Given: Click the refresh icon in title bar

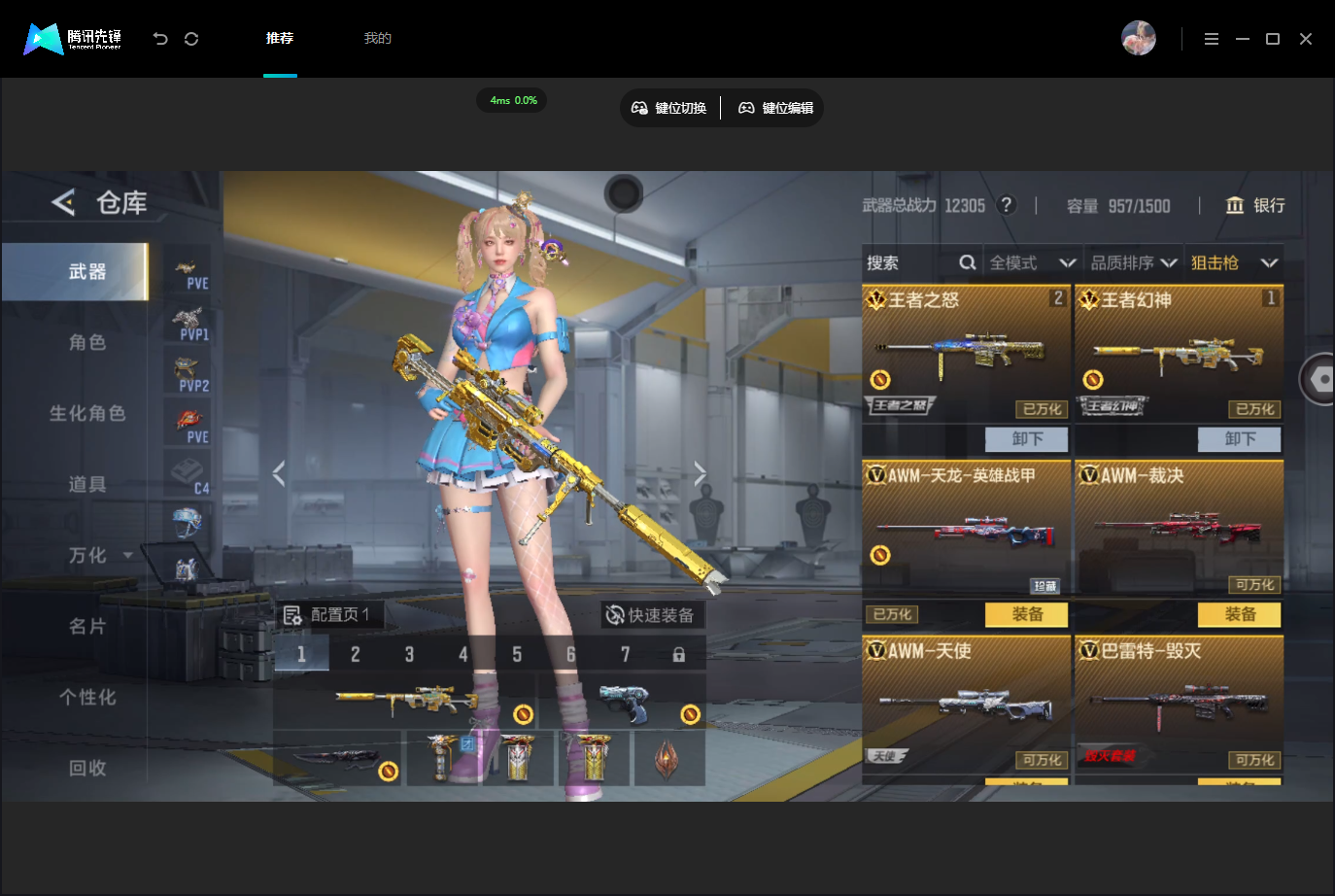Looking at the screenshot, I should (x=191, y=39).
